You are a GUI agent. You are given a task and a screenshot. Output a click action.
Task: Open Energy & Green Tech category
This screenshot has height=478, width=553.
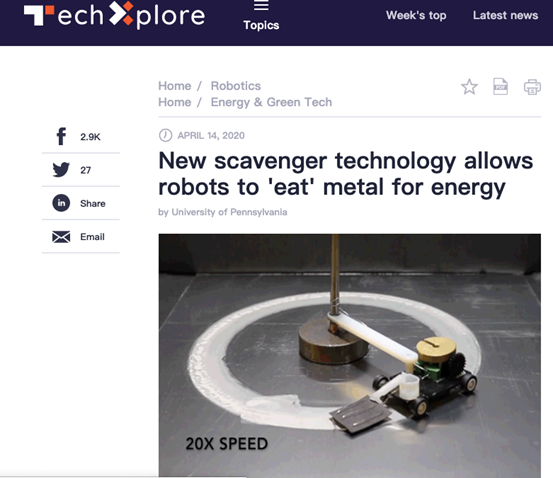[271, 102]
